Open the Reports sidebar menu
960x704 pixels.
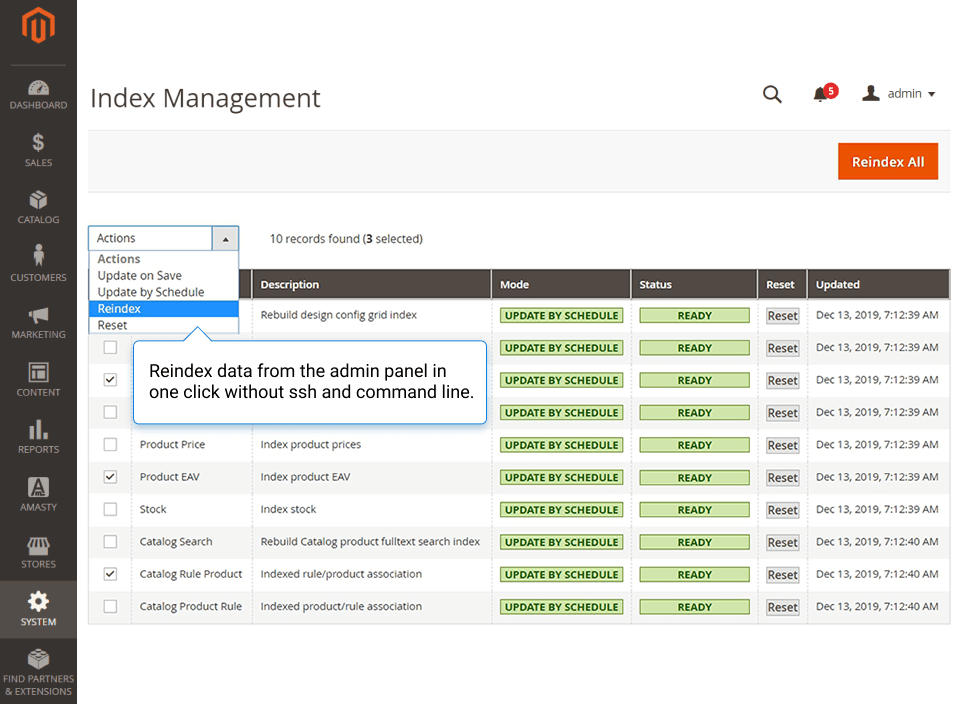[38, 437]
